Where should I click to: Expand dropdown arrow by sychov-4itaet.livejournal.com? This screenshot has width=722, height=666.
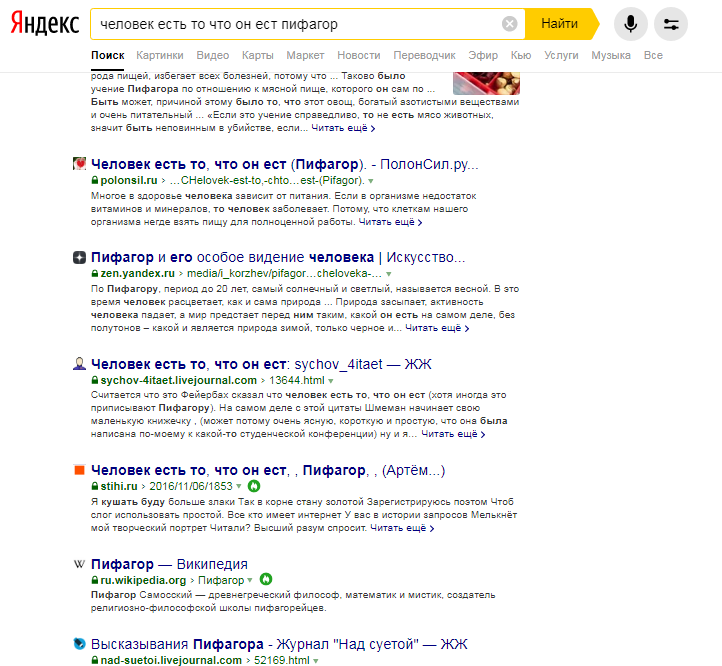click(331, 381)
